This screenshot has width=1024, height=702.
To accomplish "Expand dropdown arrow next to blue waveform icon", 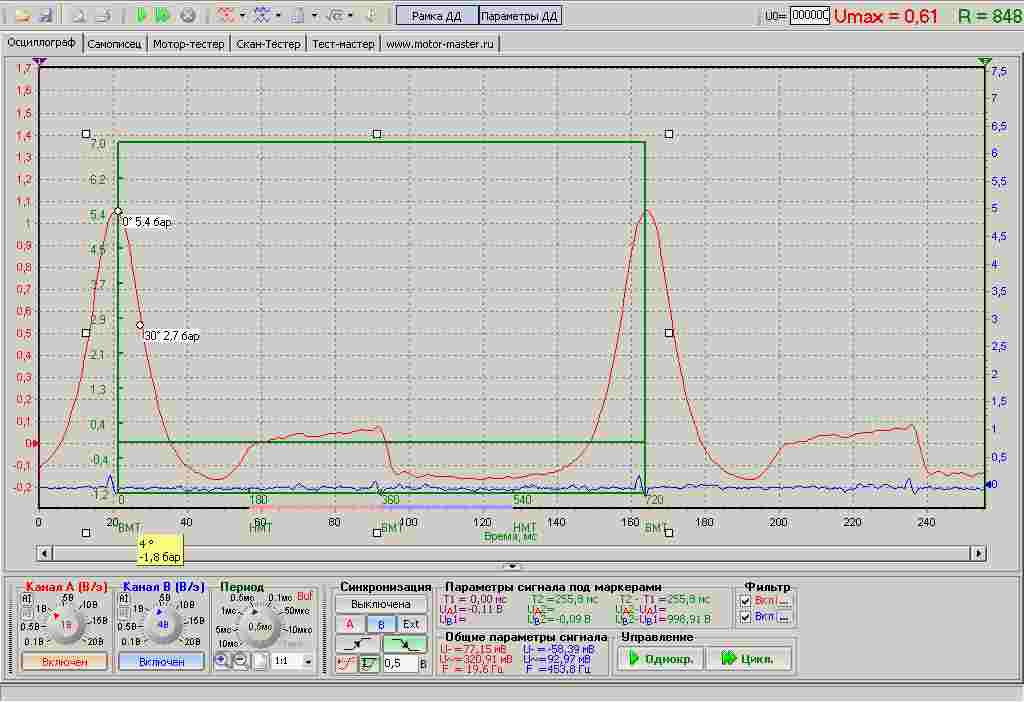I will pos(279,15).
